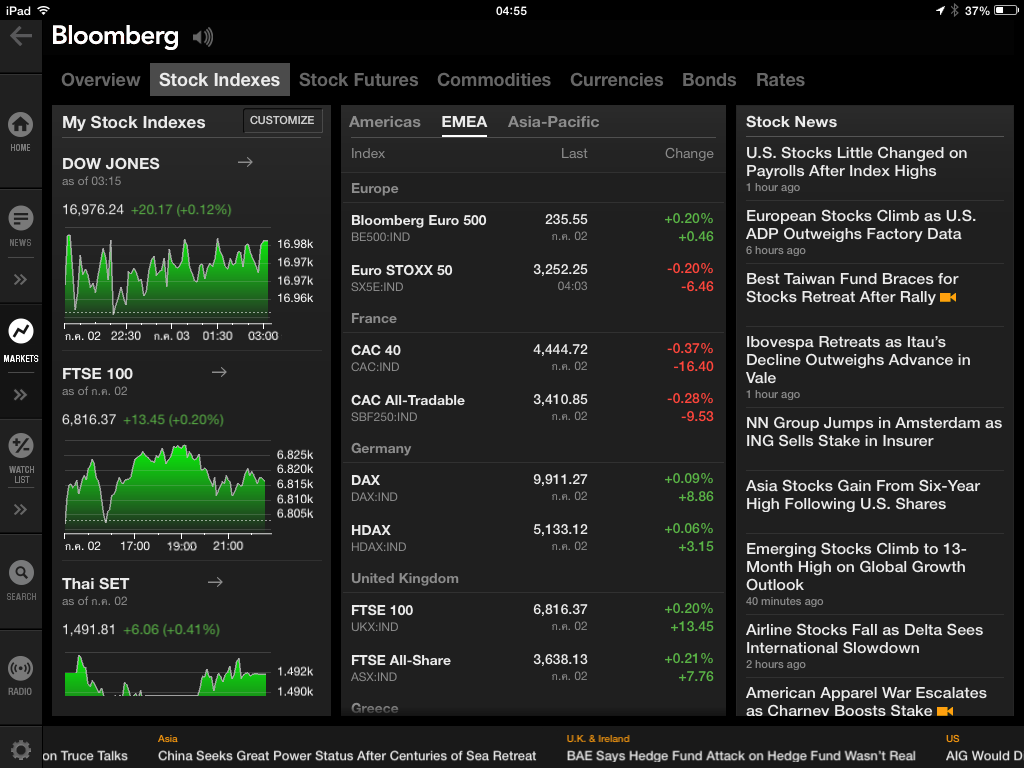This screenshot has width=1024, height=768.
Task: Select the EMEA region tab
Action: (x=464, y=122)
